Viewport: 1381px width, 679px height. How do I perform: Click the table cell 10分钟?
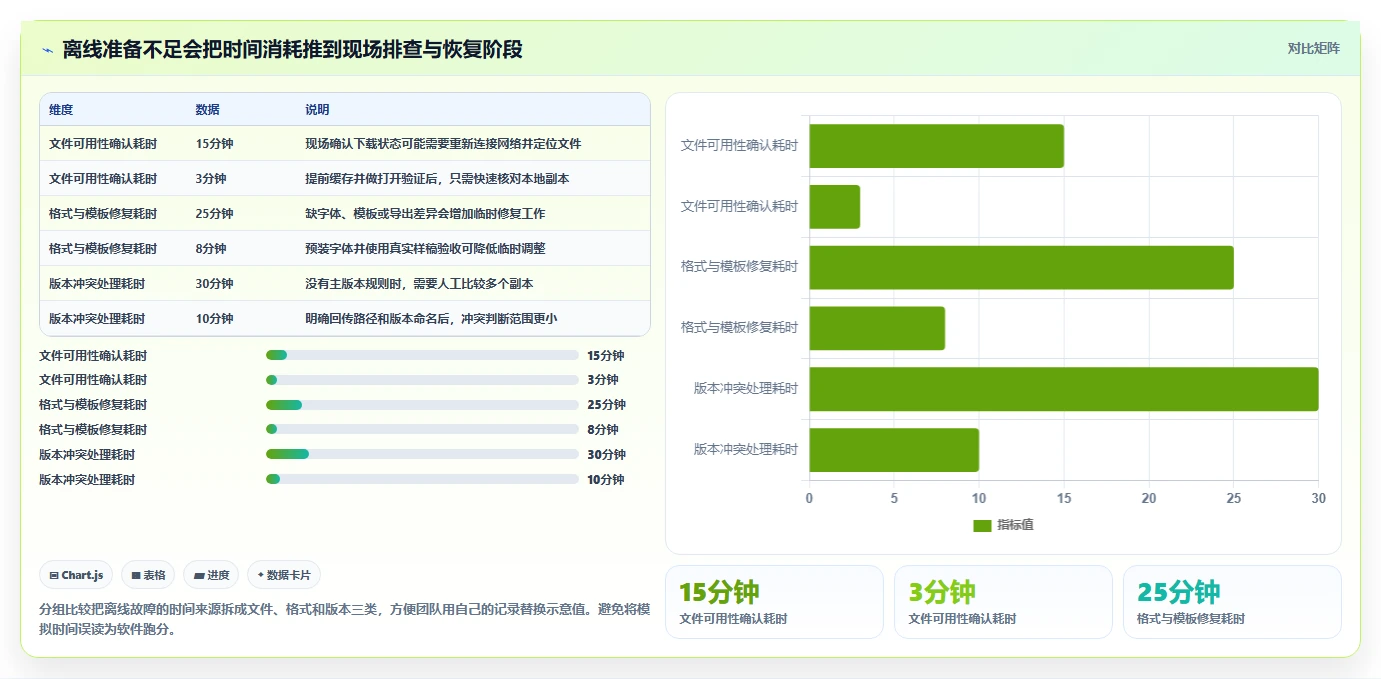point(214,319)
